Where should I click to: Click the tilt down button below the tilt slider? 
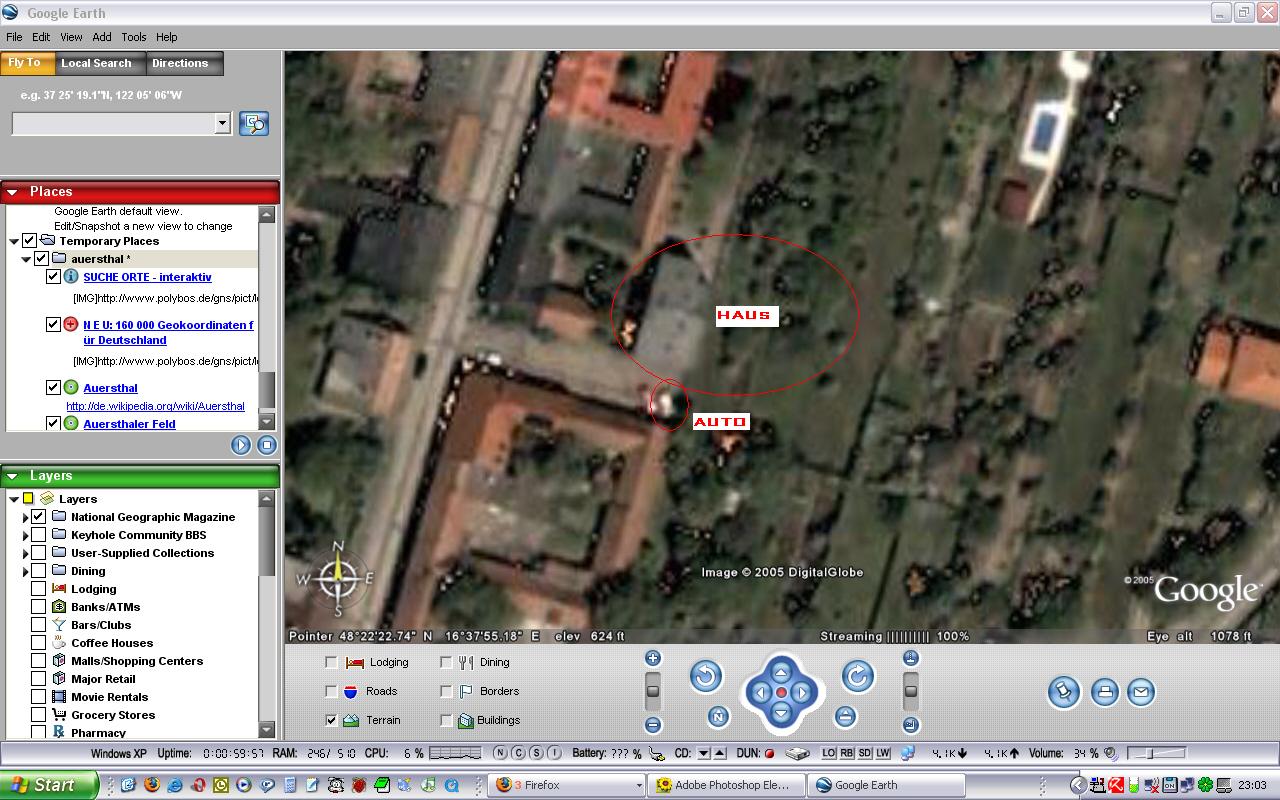tap(911, 725)
